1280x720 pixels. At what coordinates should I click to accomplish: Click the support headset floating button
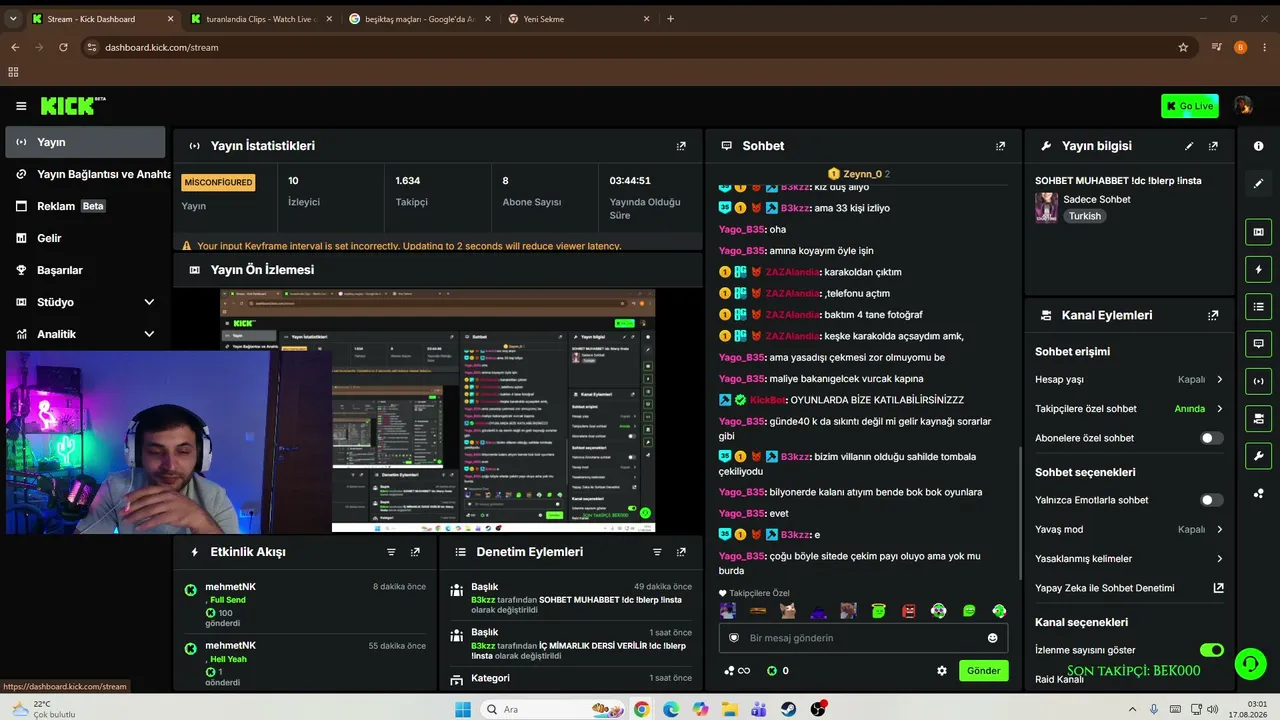[x=1248, y=664]
